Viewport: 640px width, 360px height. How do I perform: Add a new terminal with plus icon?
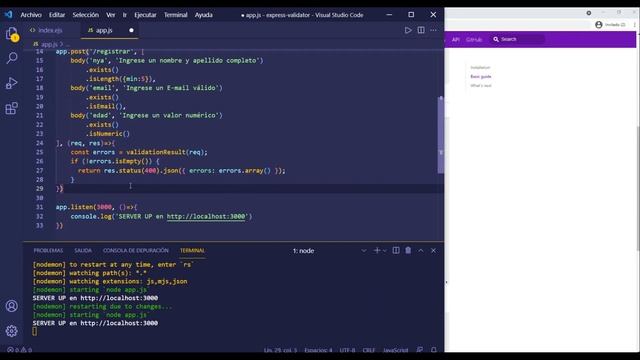(x=377, y=250)
